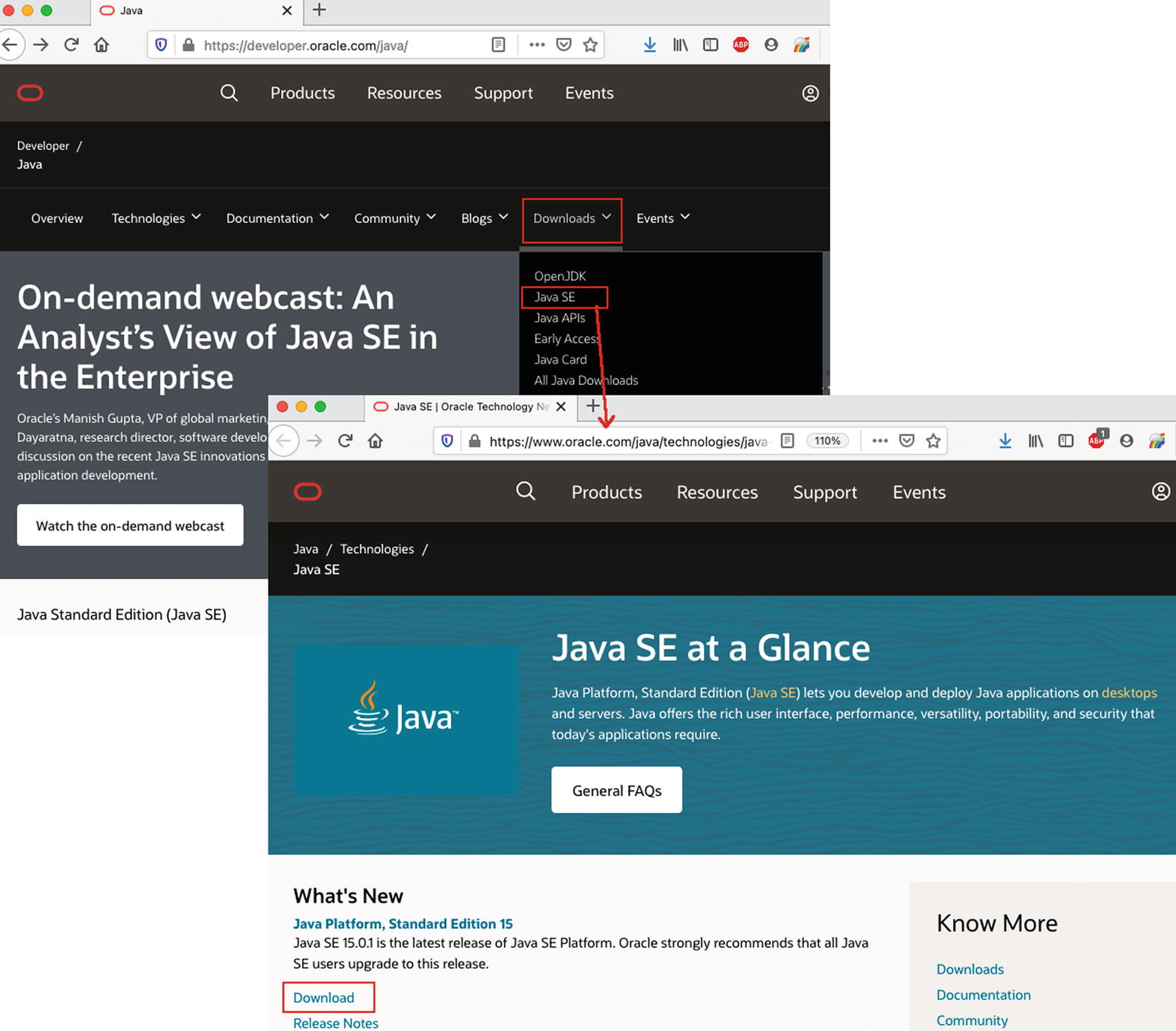The image size is (1176, 1031).
Task: Expand the Technologies dropdown
Action: (157, 218)
